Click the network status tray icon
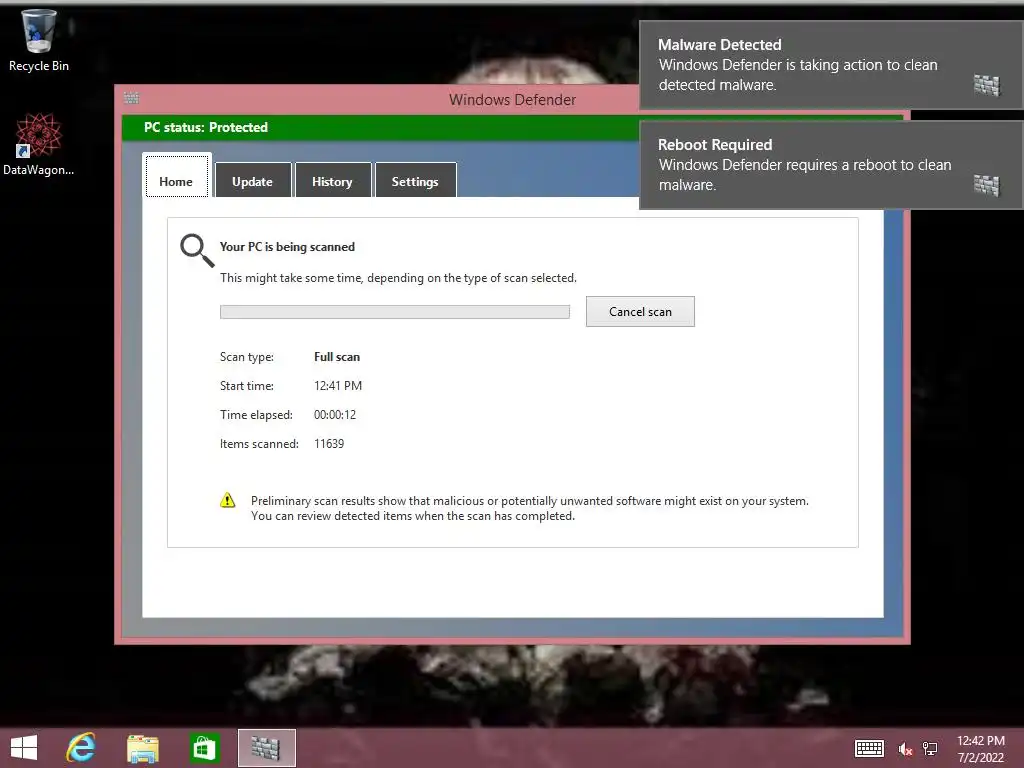Viewport: 1024px width, 768px height. [x=930, y=749]
